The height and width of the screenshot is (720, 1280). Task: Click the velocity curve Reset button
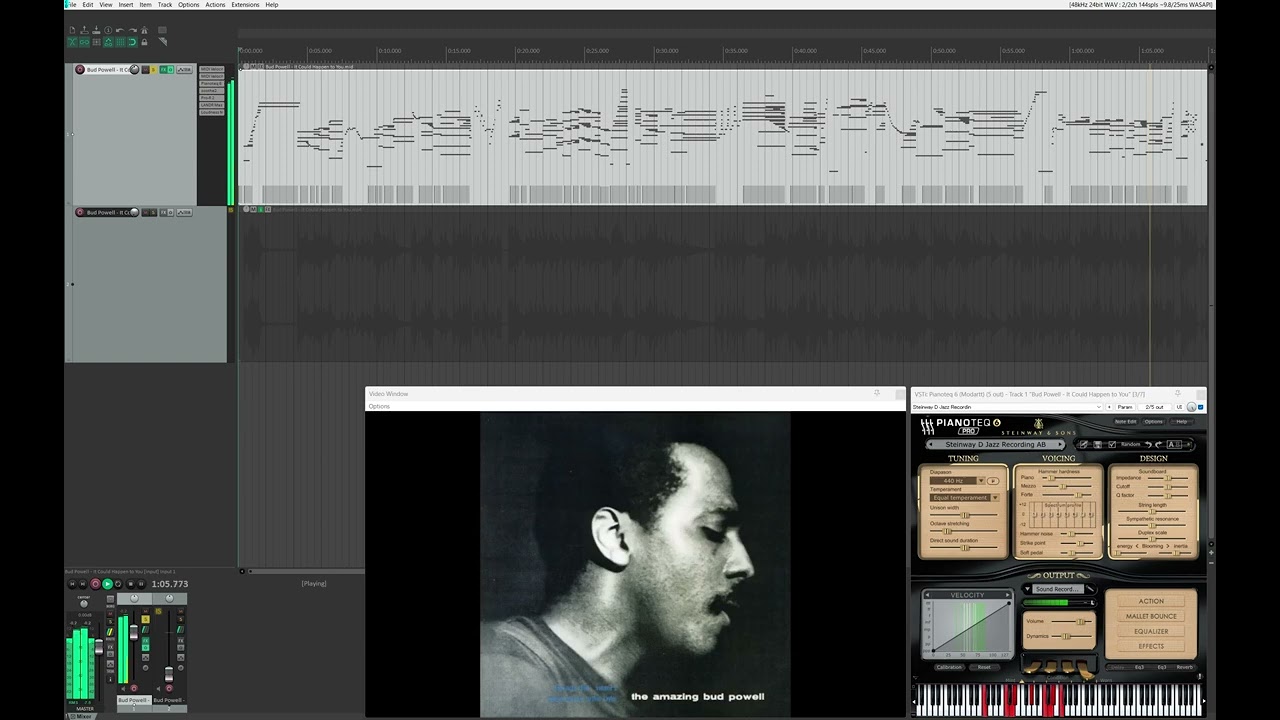tap(984, 667)
